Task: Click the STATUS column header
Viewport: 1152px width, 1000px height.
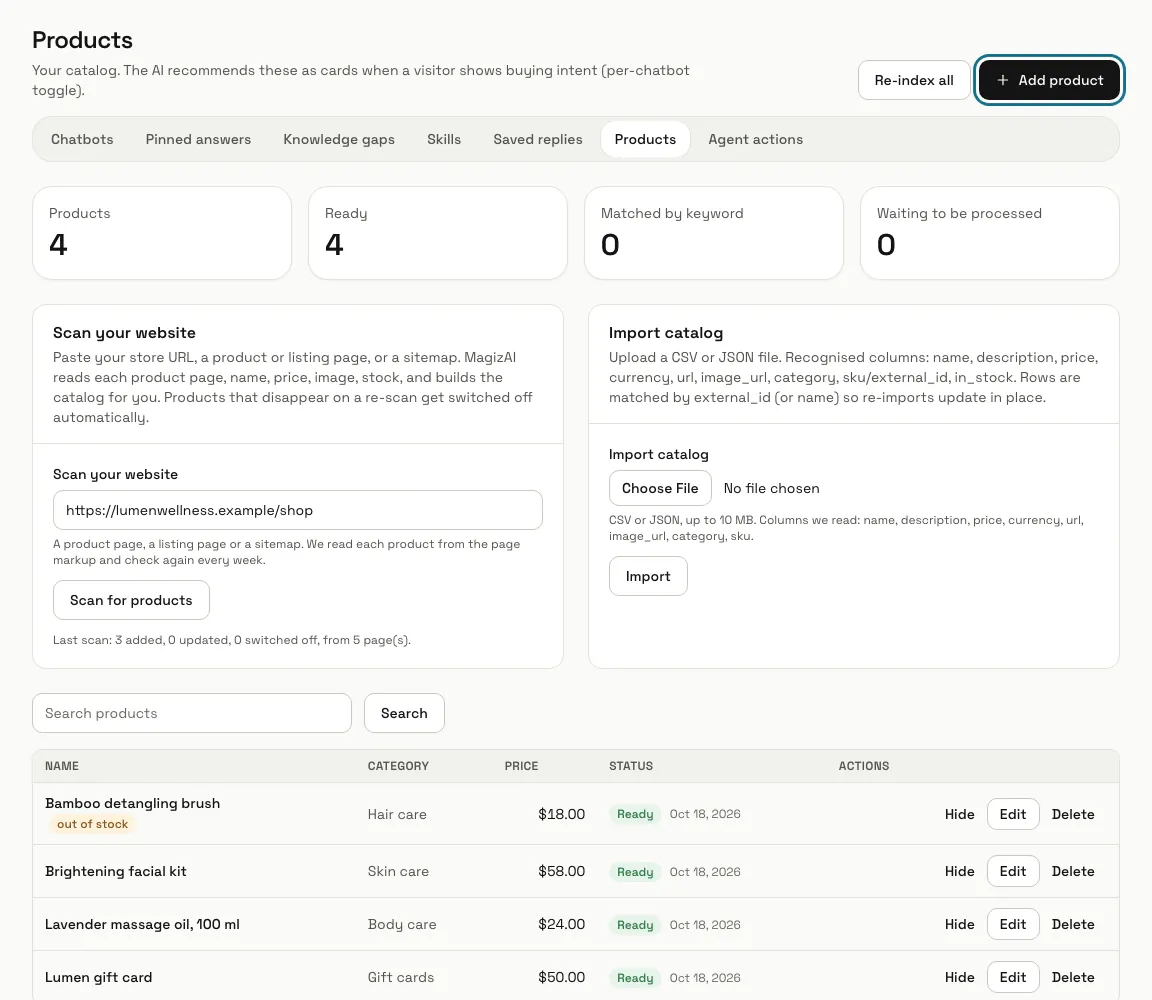Action: pyautogui.click(x=630, y=766)
